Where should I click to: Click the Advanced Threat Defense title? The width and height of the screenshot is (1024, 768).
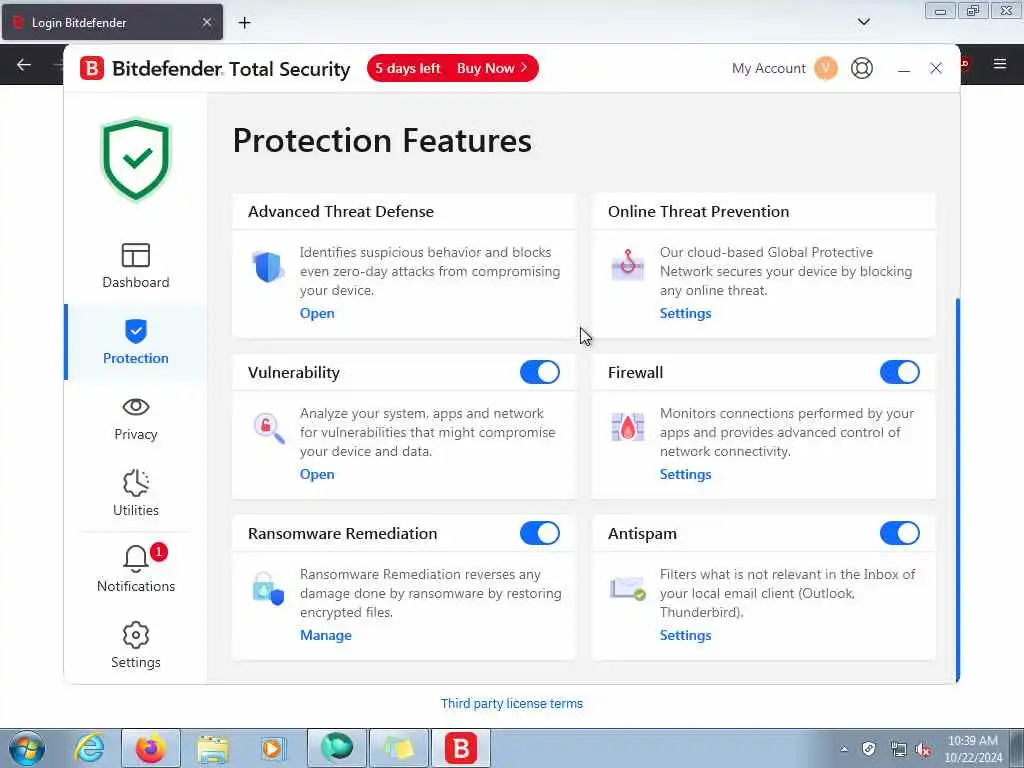(x=341, y=212)
